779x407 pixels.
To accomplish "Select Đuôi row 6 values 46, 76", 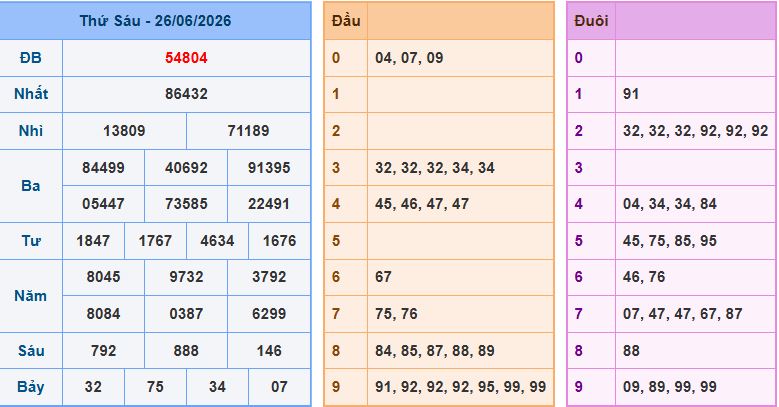I will pos(644,277).
